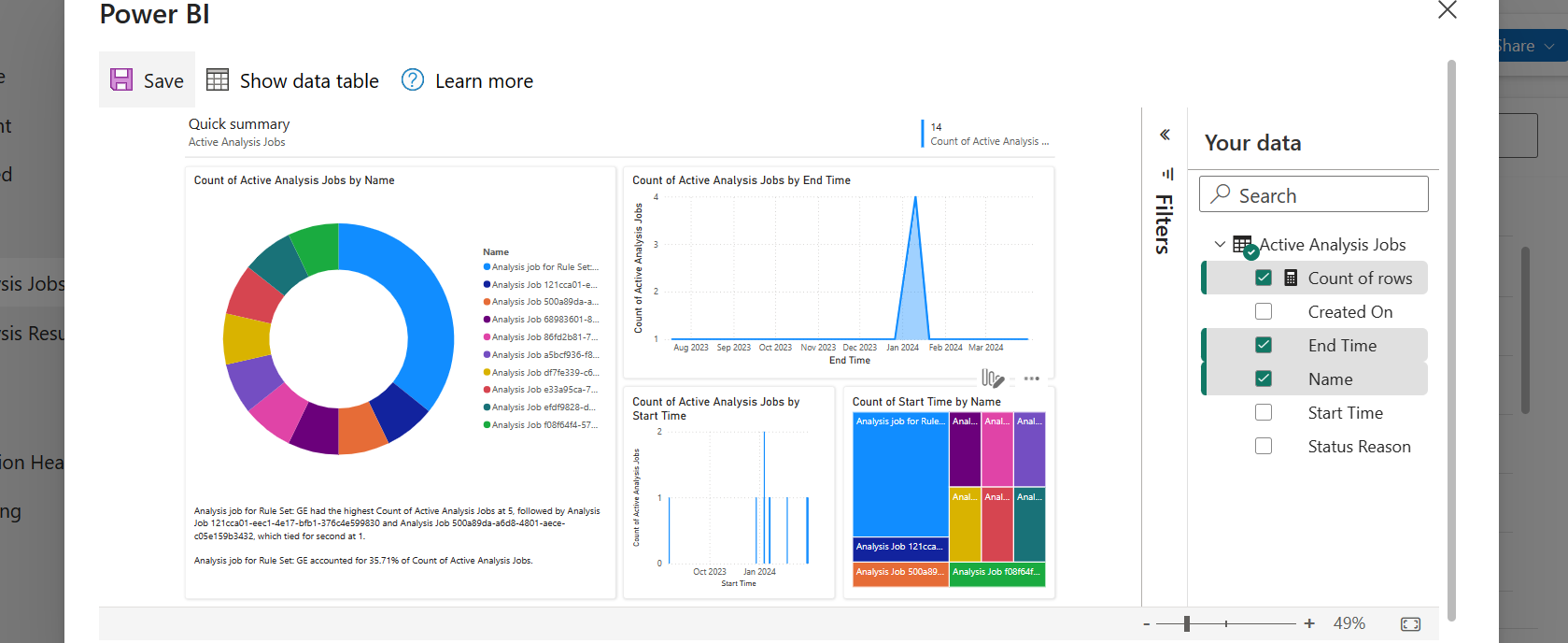This screenshot has width=1568, height=643.
Task: Collapse the Your data pane
Action: (1165, 135)
